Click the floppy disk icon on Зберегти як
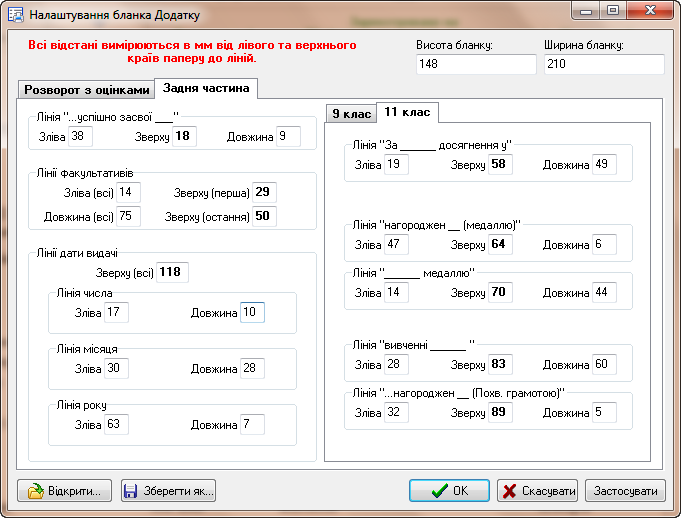681x518 pixels. pyautogui.click(x=132, y=491)
